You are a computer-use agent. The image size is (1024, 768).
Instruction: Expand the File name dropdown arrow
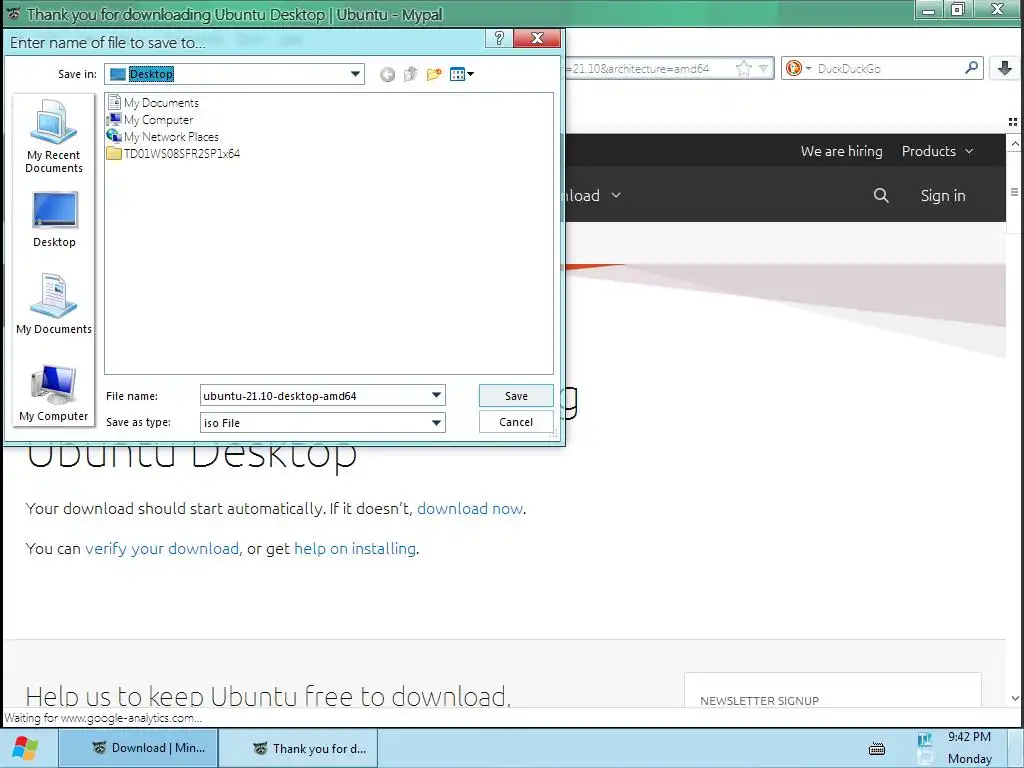pyautogui.click(x=436, y=395)
